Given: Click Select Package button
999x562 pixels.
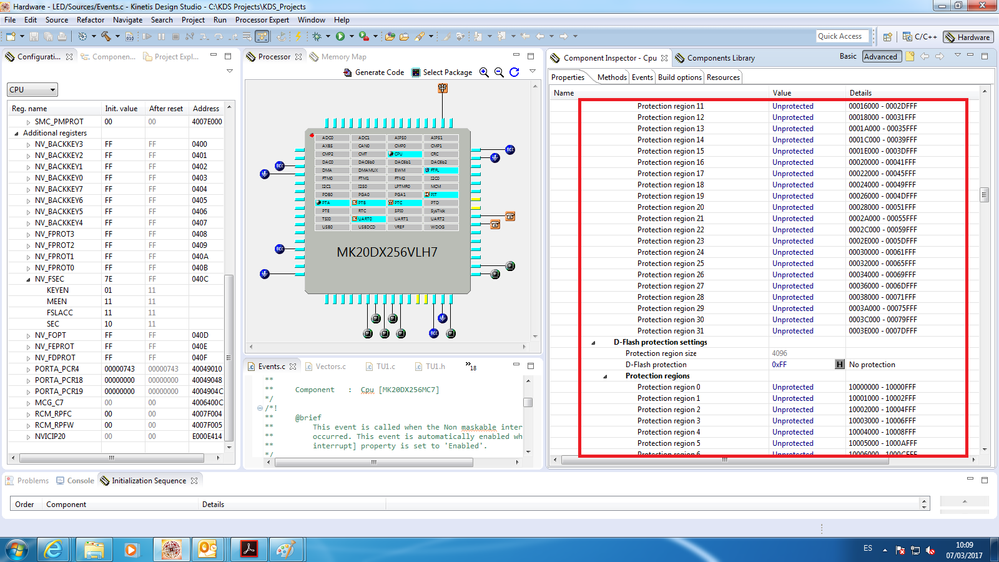Looking at the screenshot, I should [x=442, y=72].
